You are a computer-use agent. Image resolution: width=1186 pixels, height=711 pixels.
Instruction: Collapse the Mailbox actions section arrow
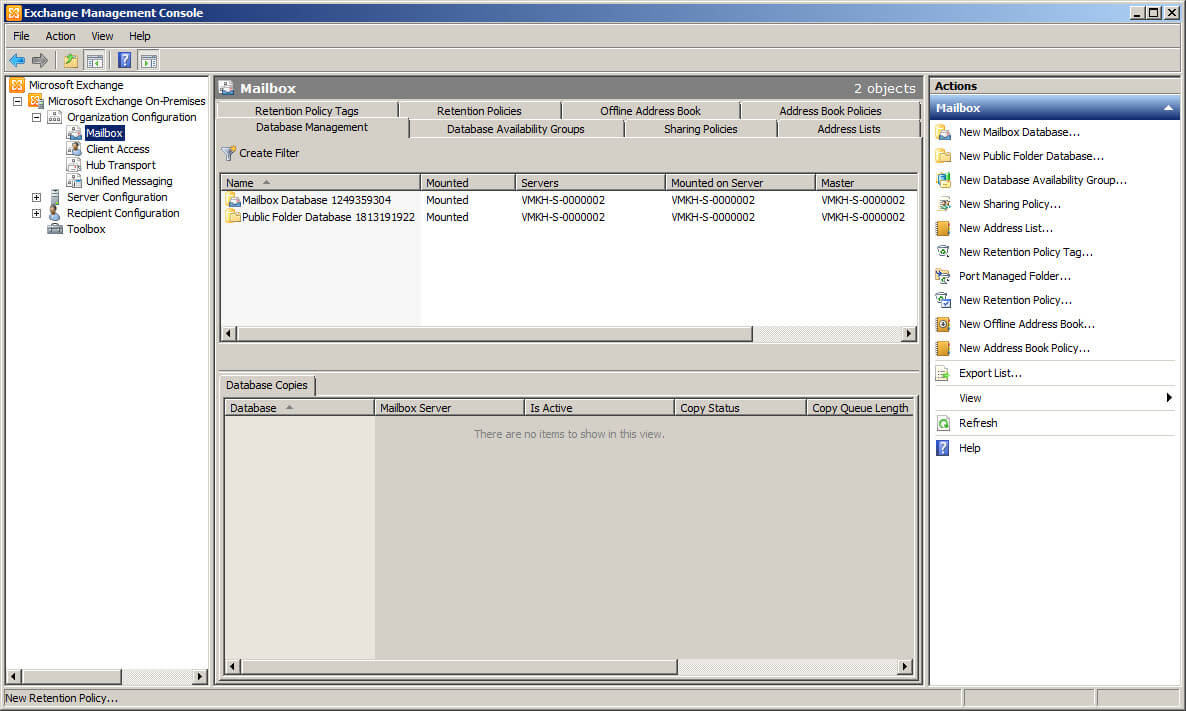pos(1168,108)
